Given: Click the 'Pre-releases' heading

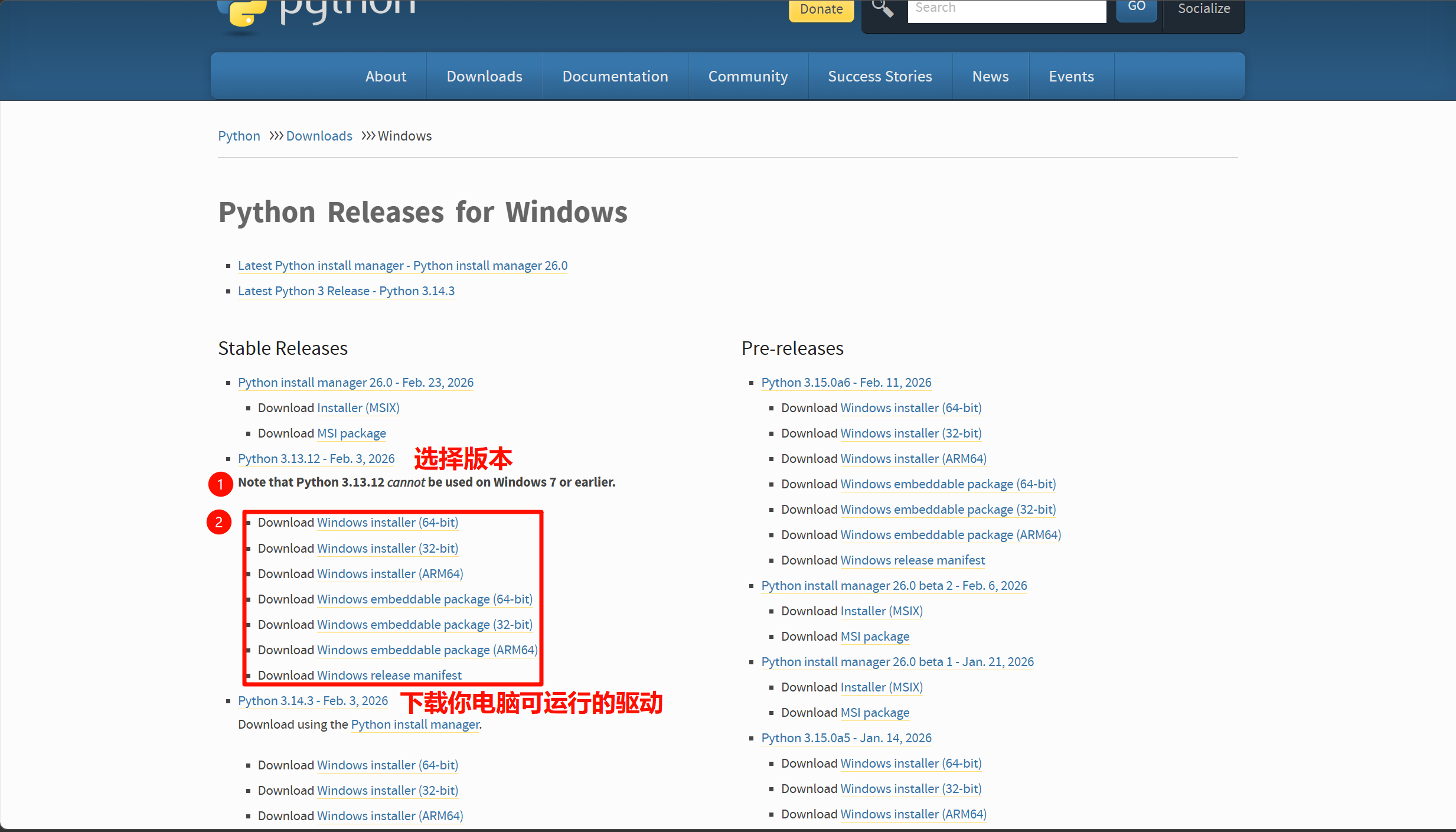Looking at the screenshot, I should pos(792,348).
